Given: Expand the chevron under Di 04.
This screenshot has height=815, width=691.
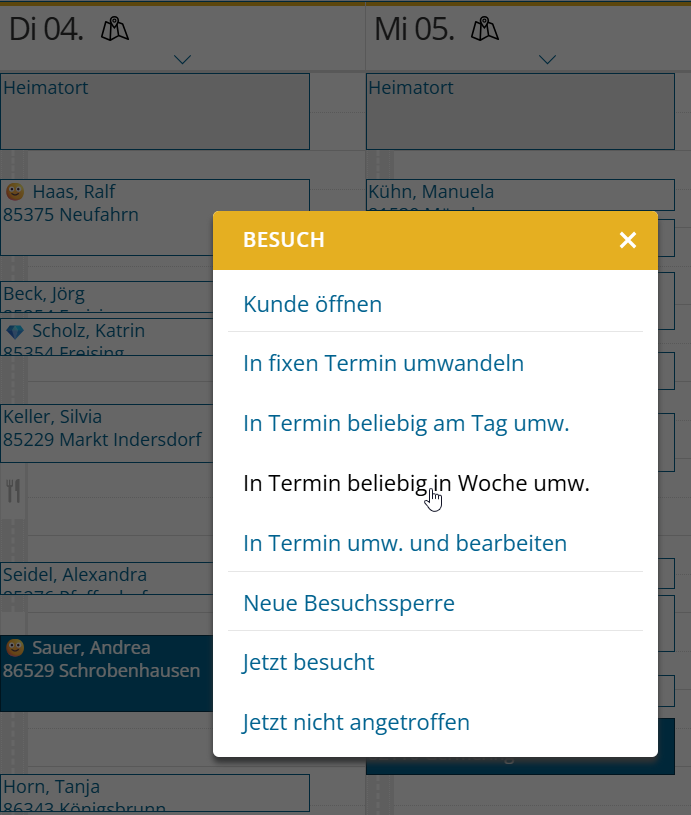Looking at the screenshot, I should point(182,60).
